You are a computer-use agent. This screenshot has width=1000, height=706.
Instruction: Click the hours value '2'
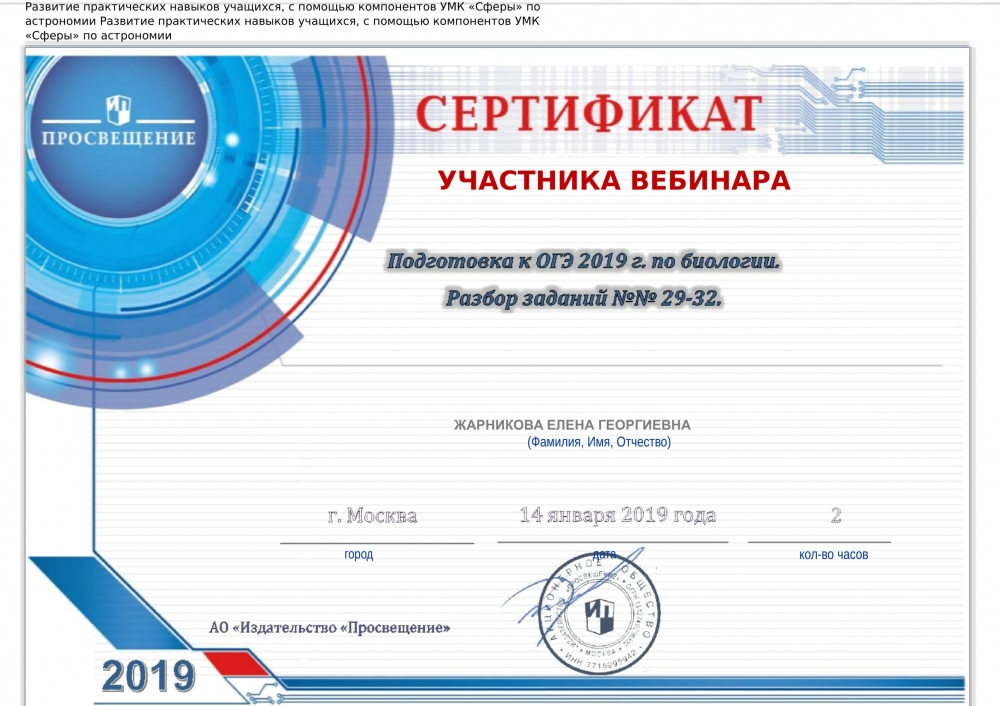click(836, 515)
